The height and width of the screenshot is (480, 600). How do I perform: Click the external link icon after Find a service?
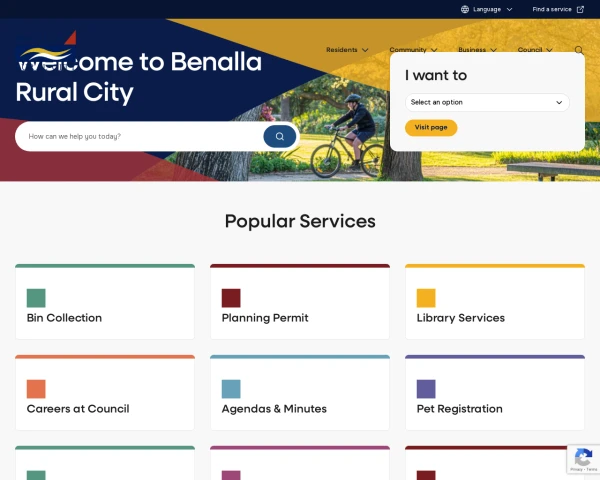click(580, 9)
